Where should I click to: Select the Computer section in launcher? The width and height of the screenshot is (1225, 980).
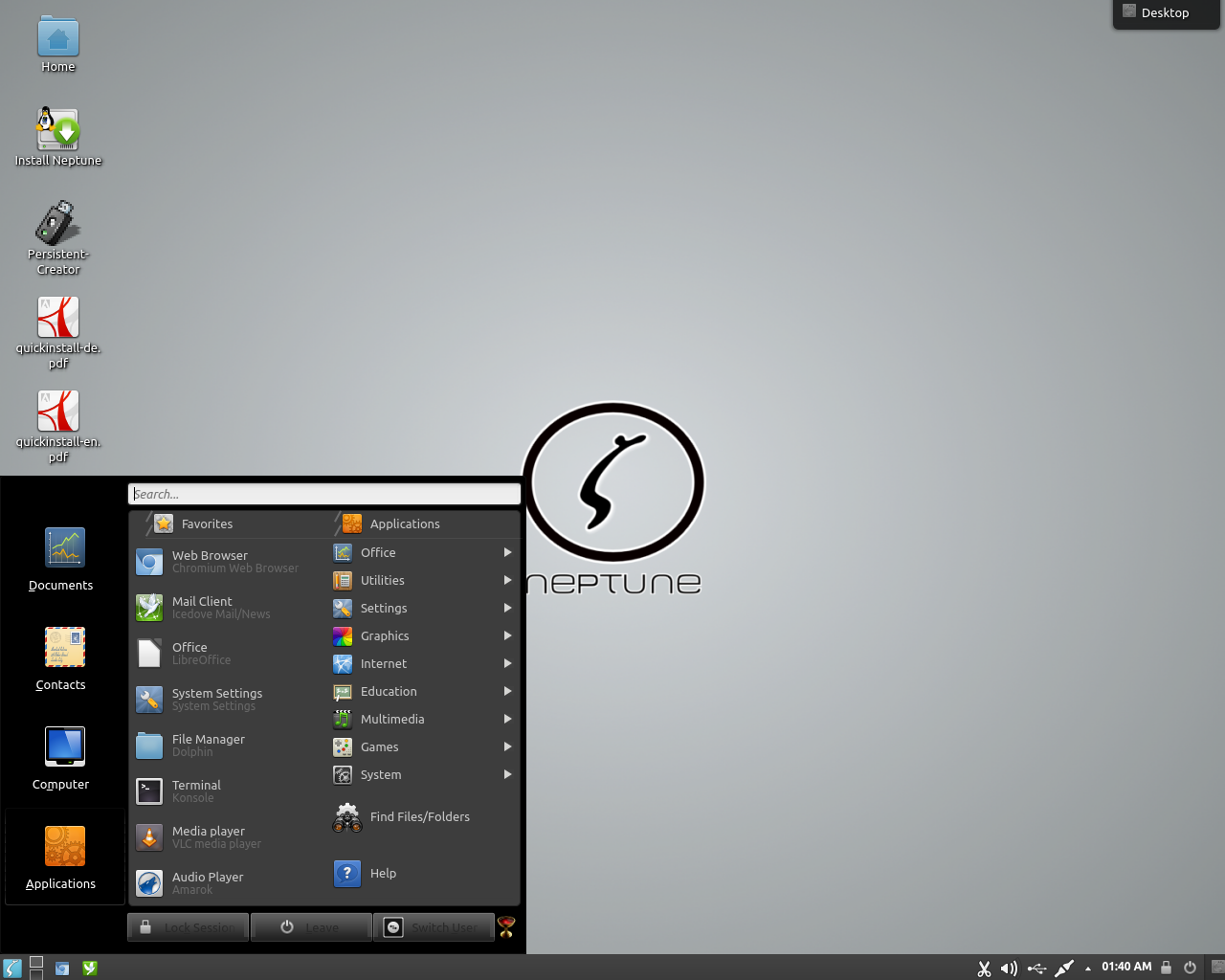[64, 759]
